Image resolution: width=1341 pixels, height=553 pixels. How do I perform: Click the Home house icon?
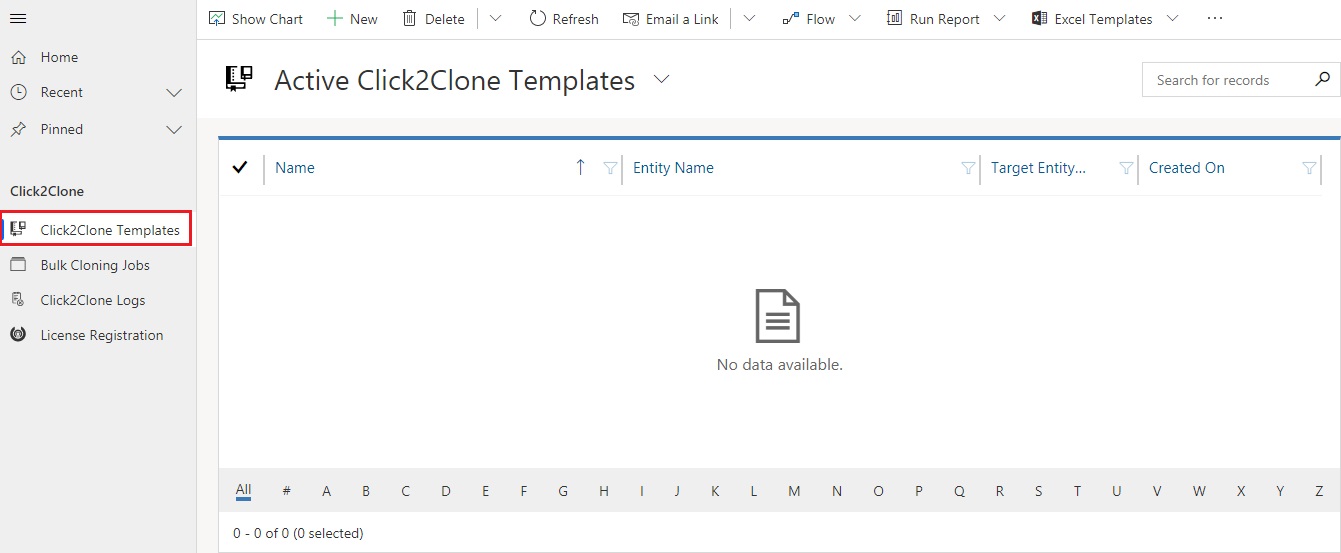18,57
